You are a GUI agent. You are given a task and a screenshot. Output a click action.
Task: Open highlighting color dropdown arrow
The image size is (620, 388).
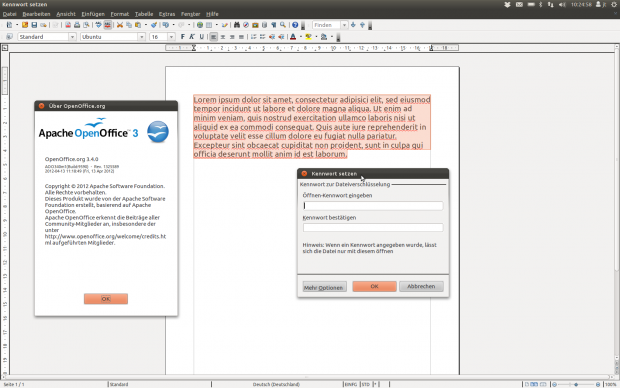point(316,37)
